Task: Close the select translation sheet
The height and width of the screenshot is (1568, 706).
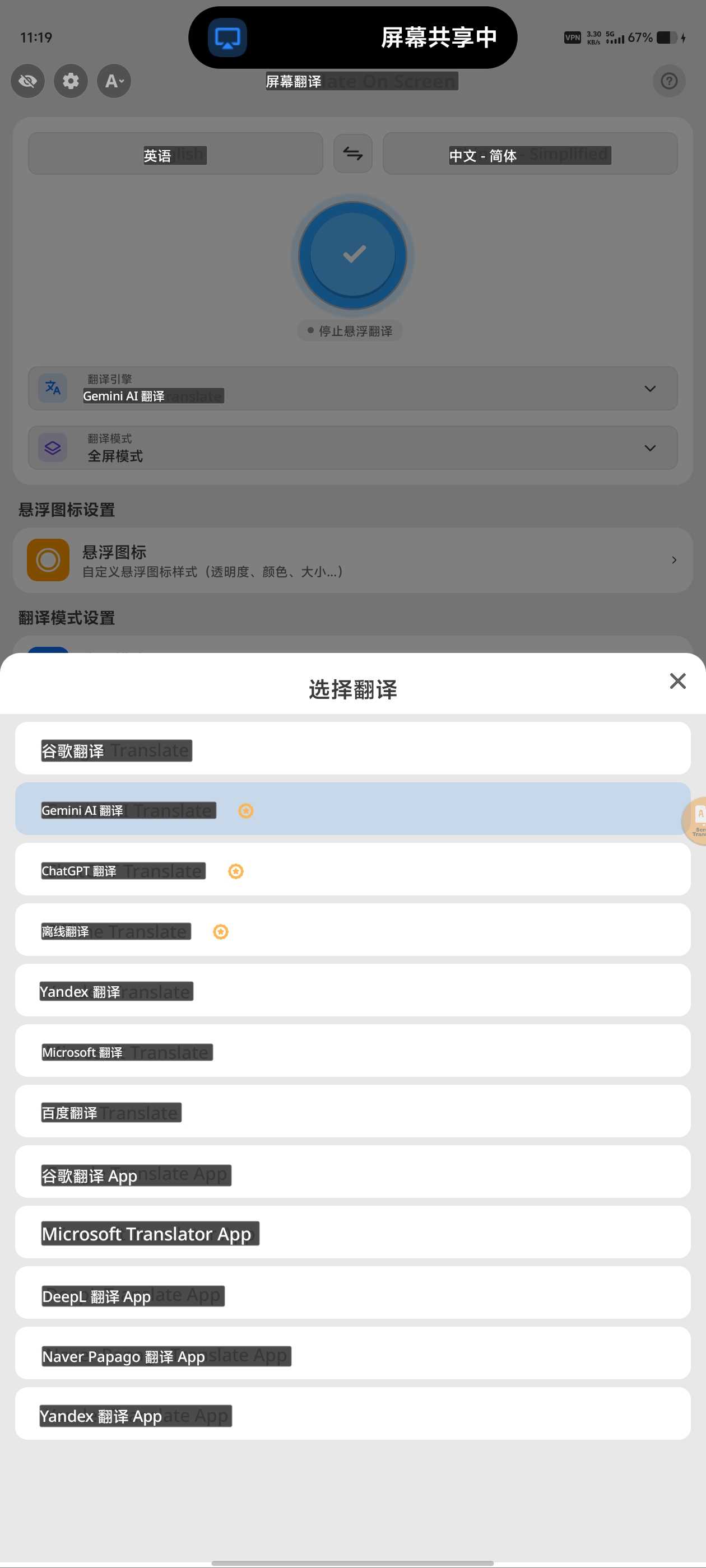Action: [677, 680]
